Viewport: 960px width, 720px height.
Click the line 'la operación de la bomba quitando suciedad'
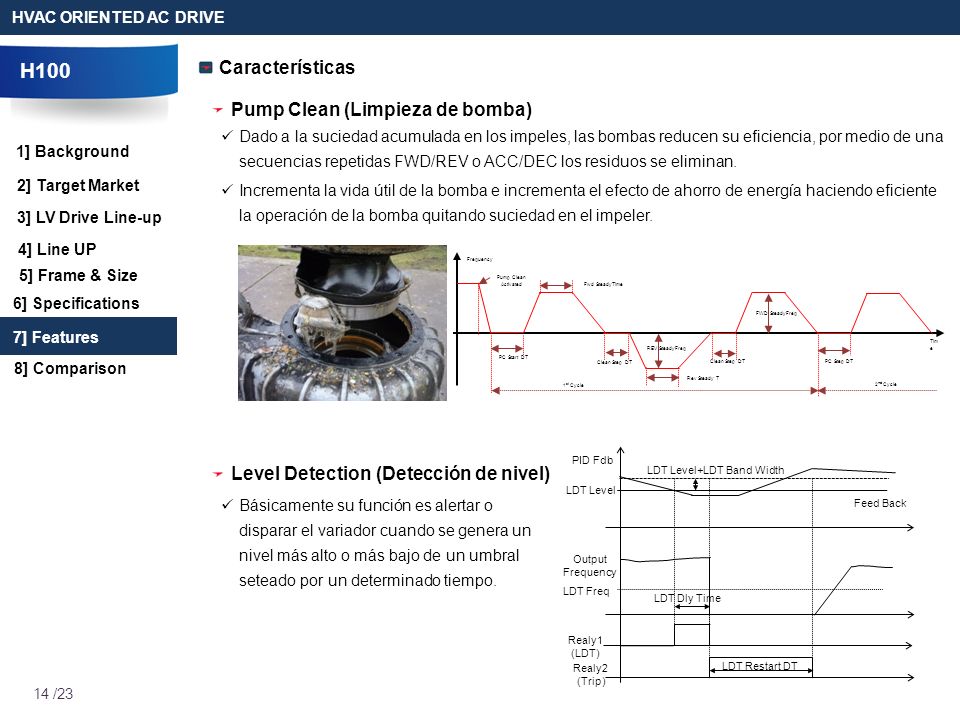[446, 216]
